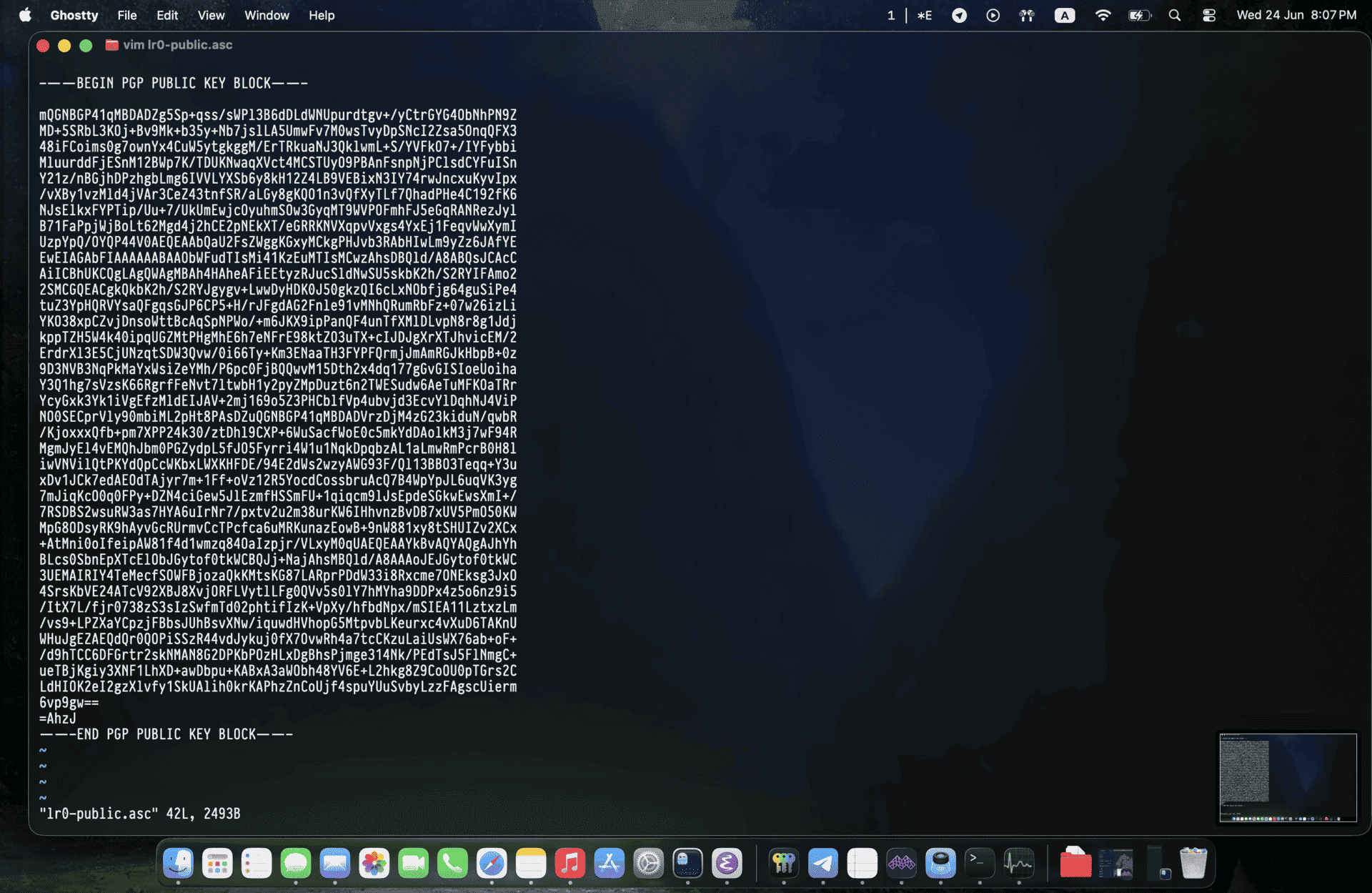
Task: Open the loupe magnifier app in dock
Action: (x=940, y=864)
